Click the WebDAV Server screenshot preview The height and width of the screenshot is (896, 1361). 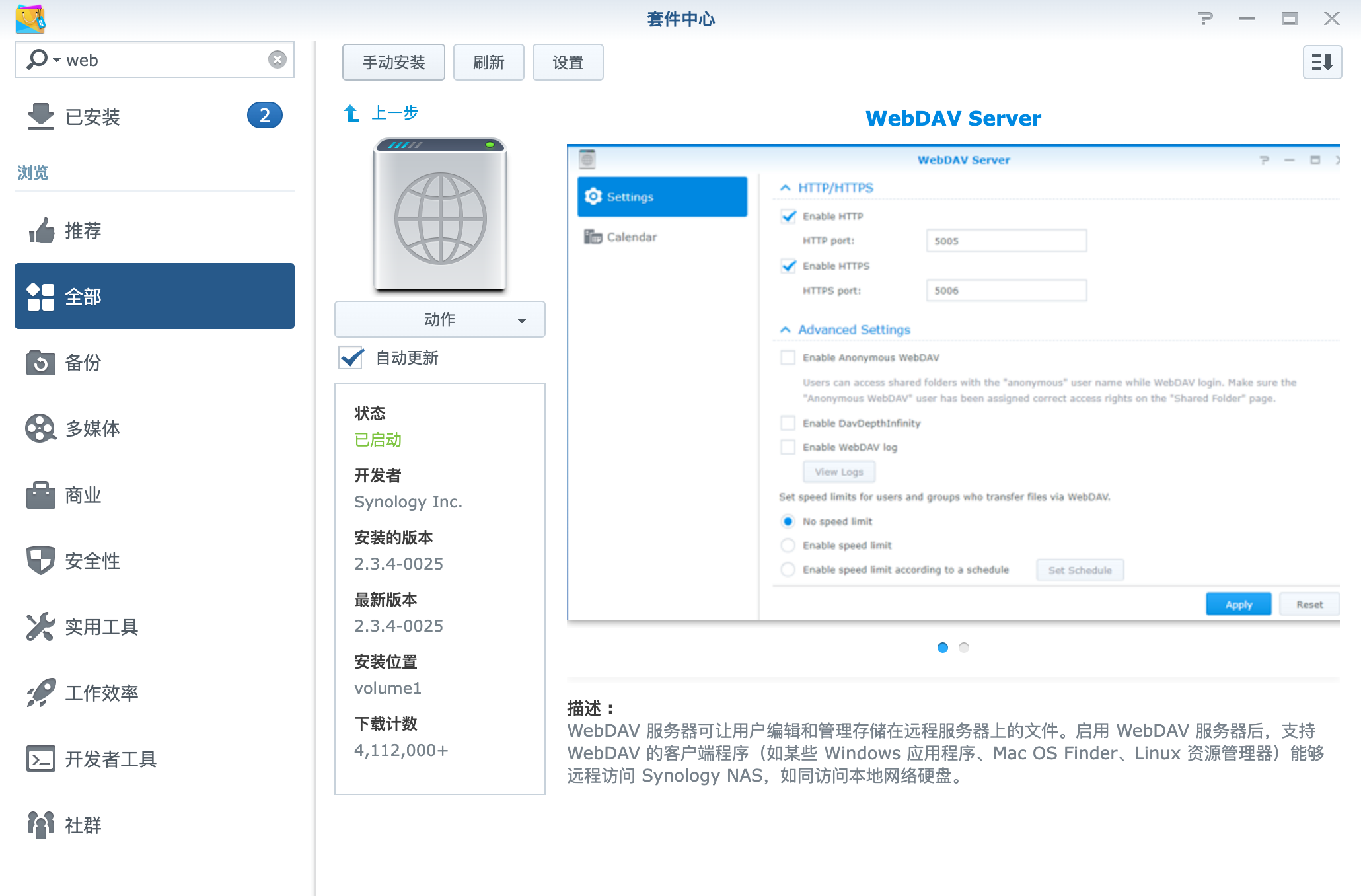953,382
